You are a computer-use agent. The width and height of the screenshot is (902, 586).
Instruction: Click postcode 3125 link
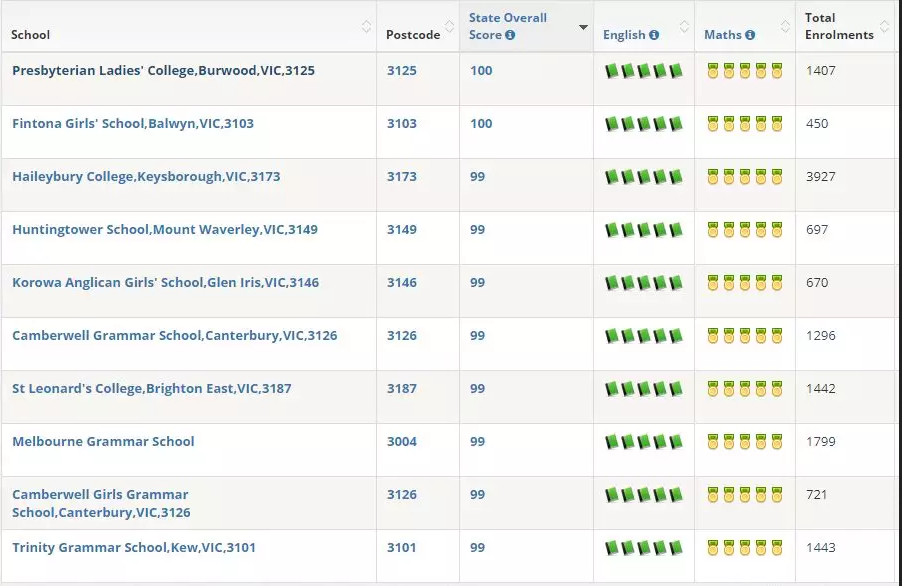pos(402,71)
